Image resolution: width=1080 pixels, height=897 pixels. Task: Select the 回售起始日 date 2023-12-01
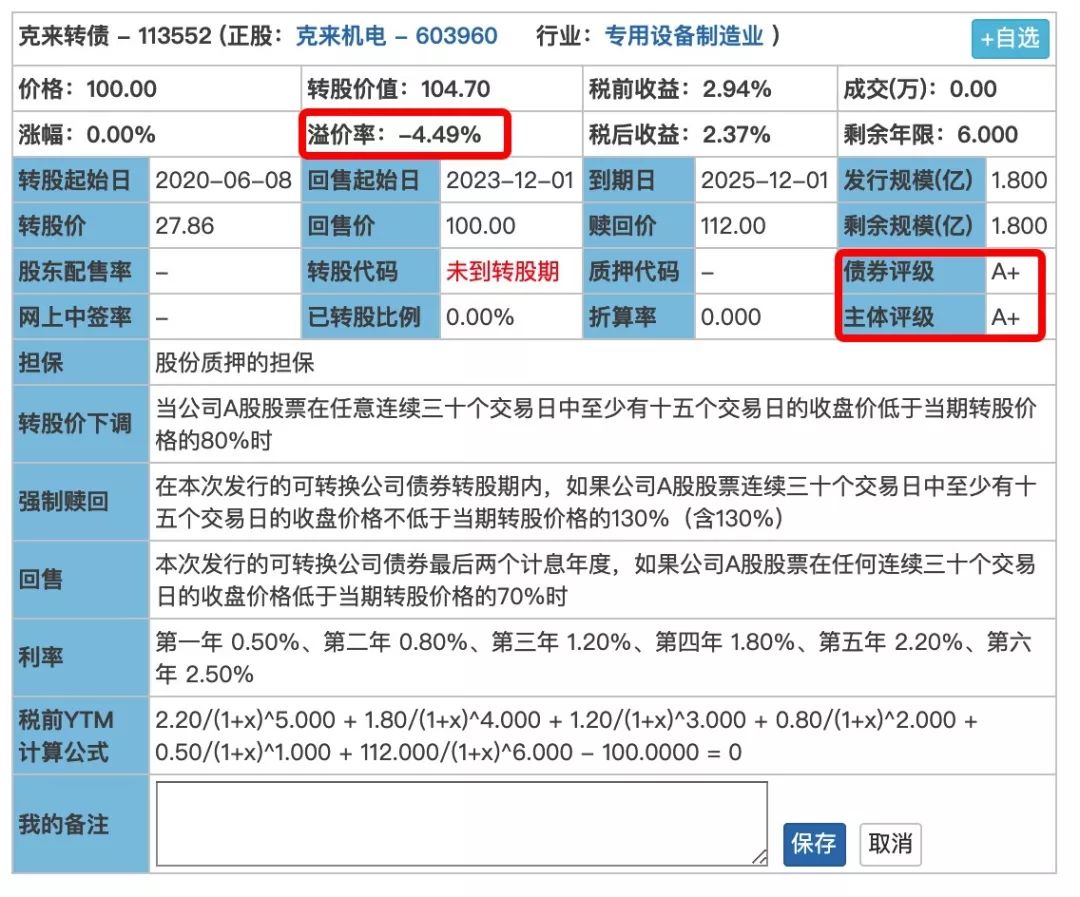510,181
